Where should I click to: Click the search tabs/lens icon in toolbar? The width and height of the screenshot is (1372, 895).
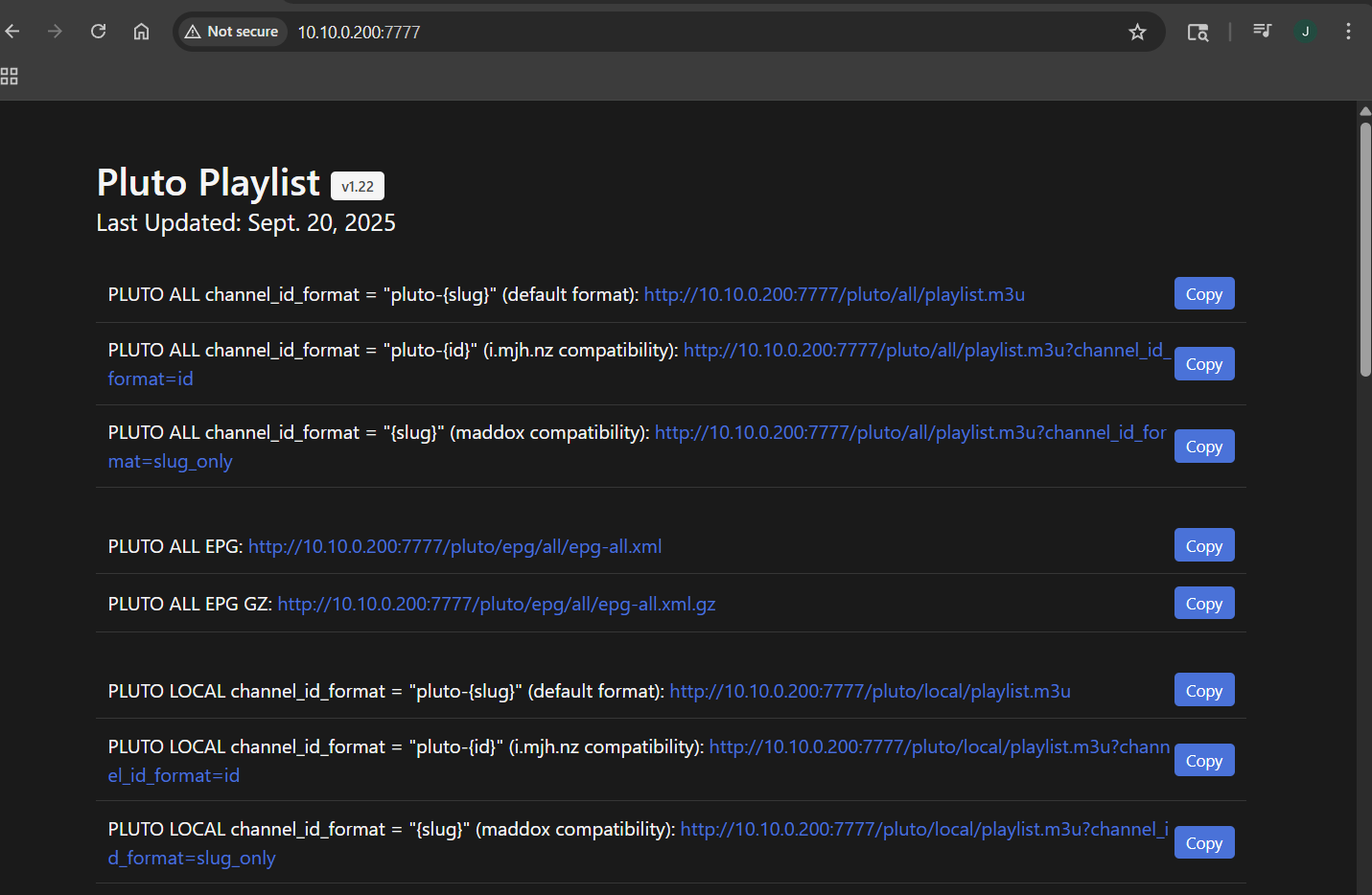pyautogui.click(x=1198, y=33)
